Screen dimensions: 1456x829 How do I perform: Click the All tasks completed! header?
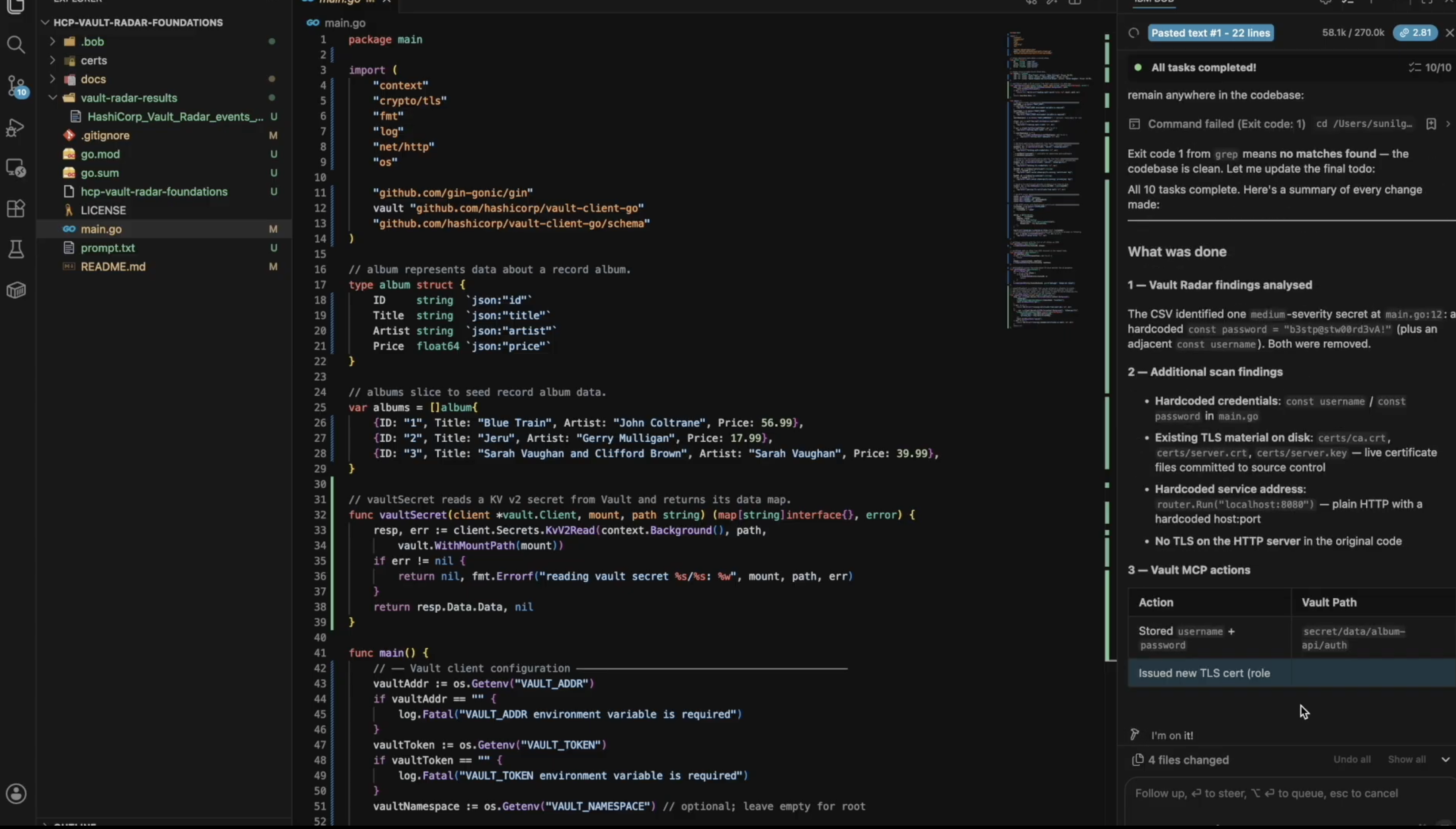point(1203,68)
